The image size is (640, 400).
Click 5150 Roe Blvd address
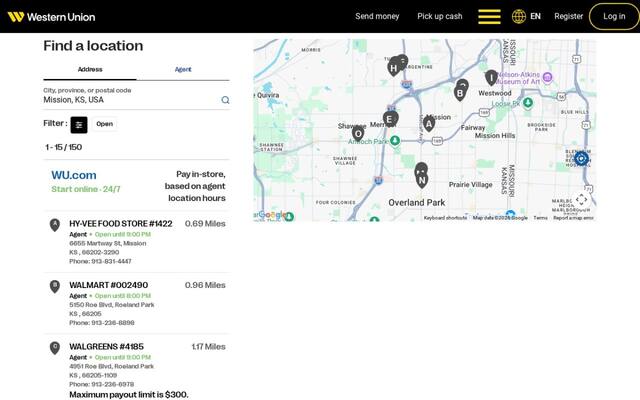112,305
